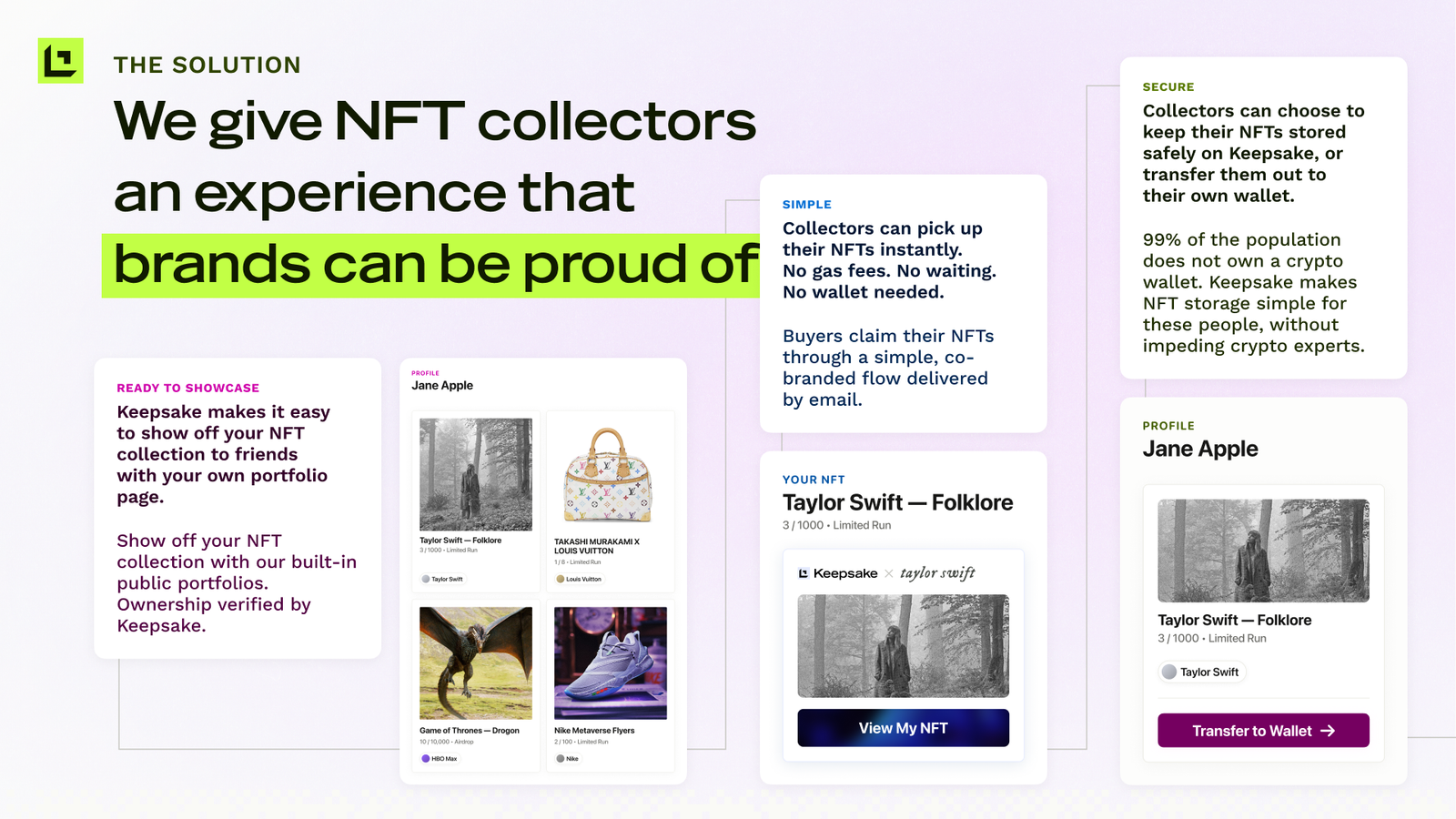Click the large 'Jane Apple' name above Transfer to Wallet
This screenshot has width=1456, height=819.
coord(1200,449)
